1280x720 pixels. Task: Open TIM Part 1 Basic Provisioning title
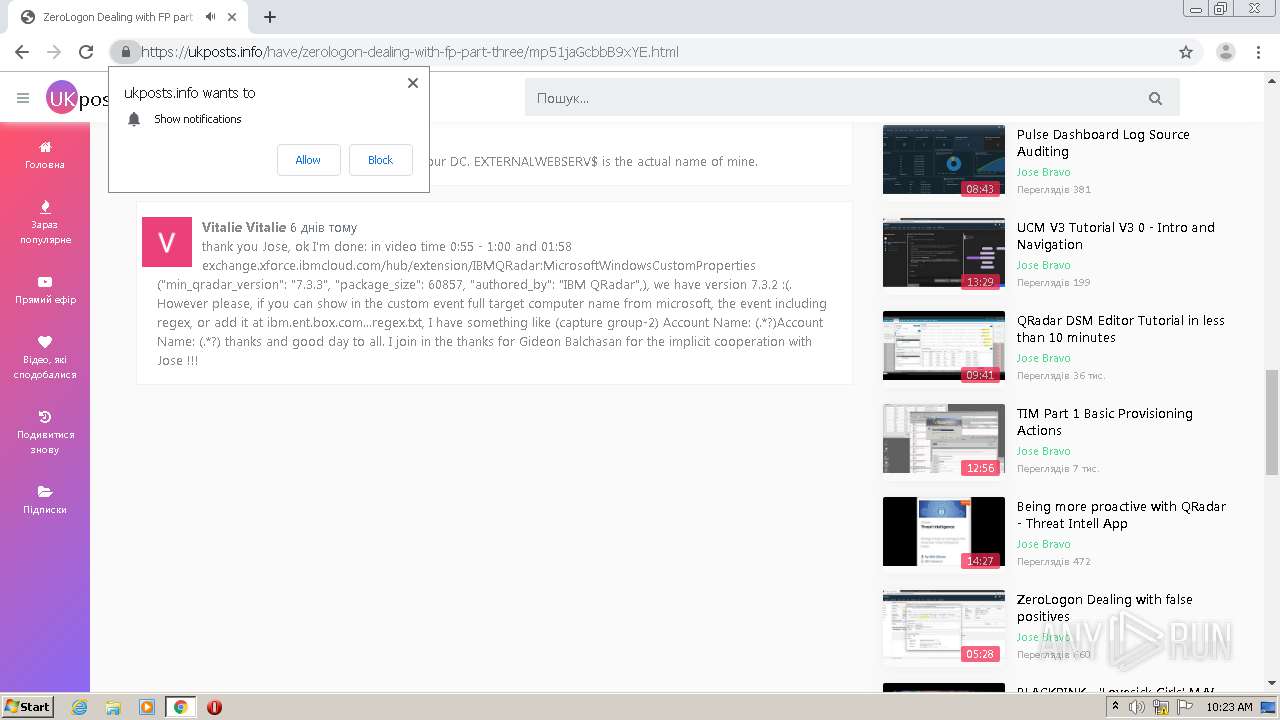tap(1105, 422)
